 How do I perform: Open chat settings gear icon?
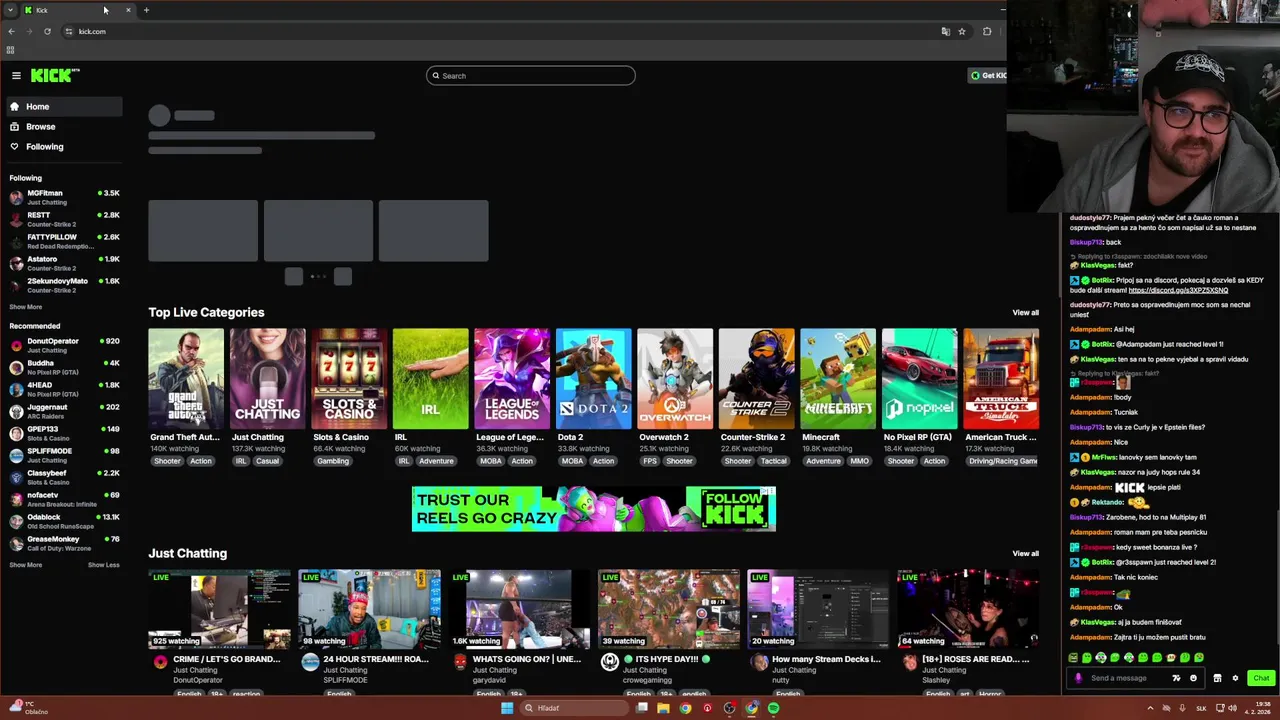pyautogui.click(x=1235, y=678)
